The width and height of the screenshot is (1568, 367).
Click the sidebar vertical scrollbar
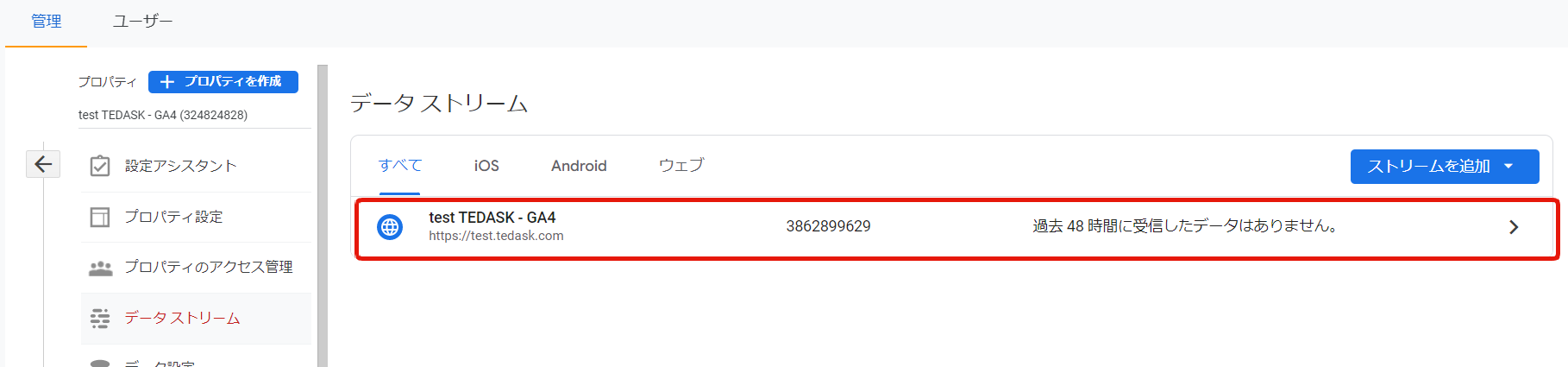(323, 216)
